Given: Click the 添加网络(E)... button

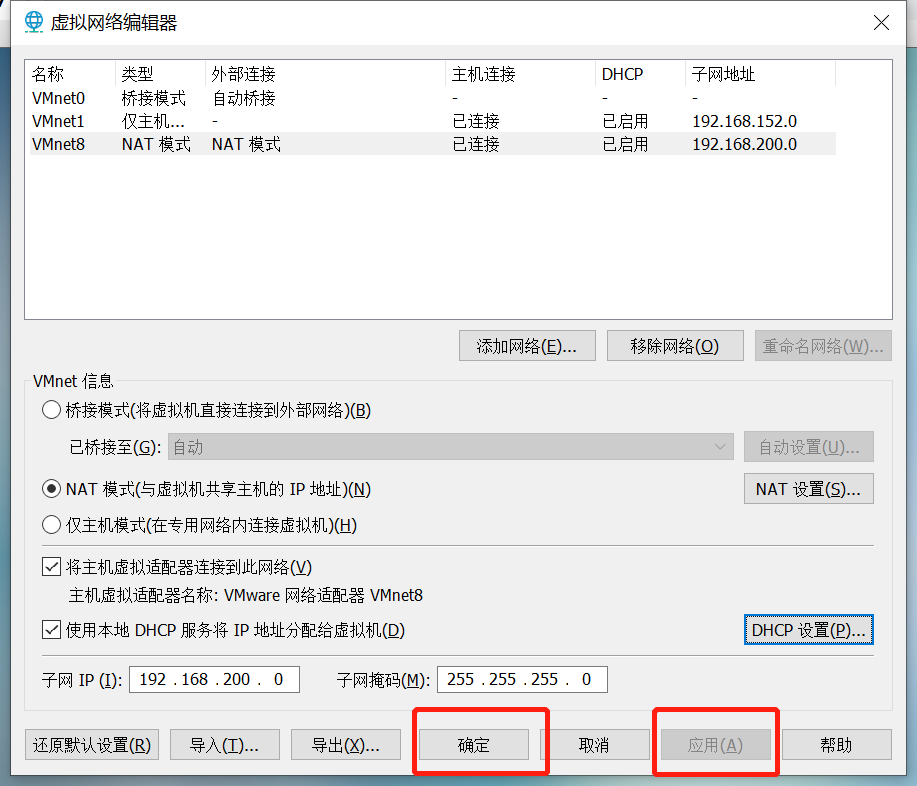Looking at the screenshot, I should click(x=527, y=346).
